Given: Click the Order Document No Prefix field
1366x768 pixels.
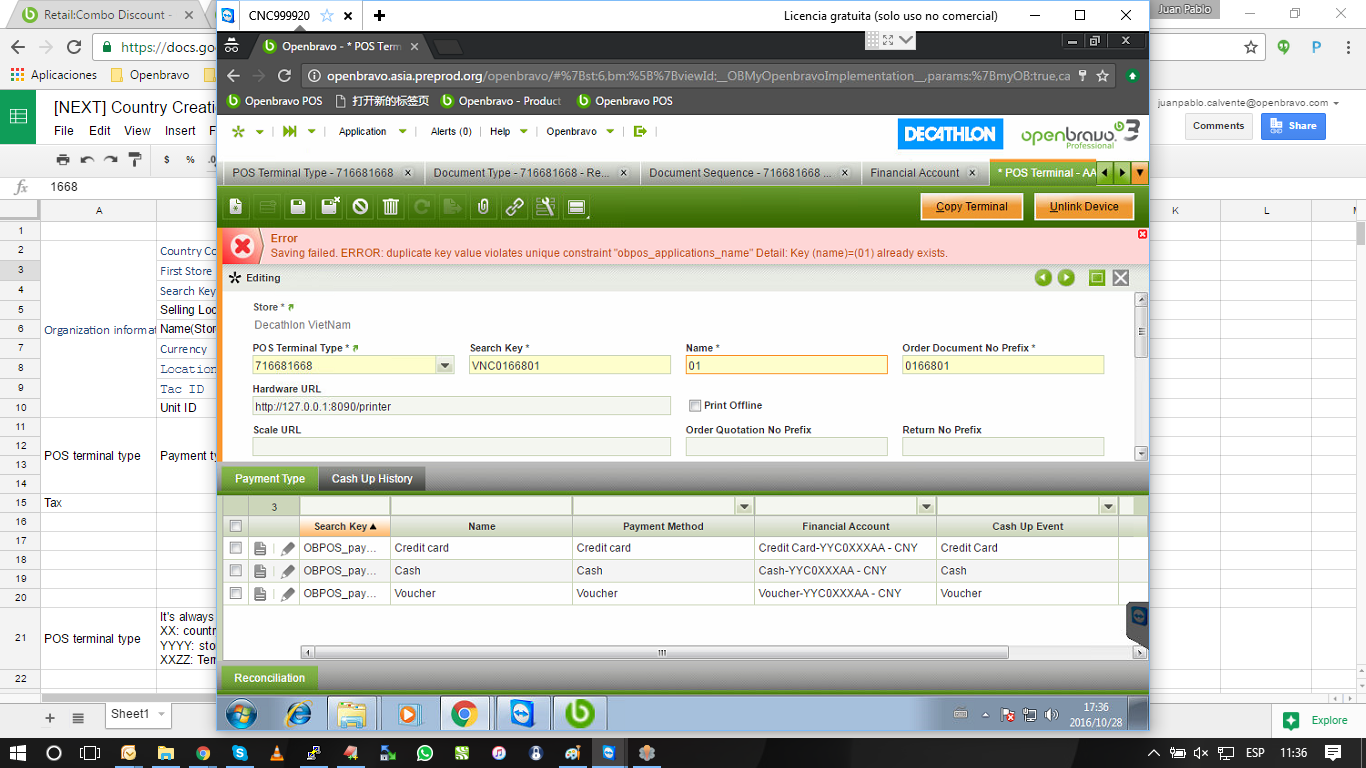Looking at the screenshot, I should pyautogui.click(x=1003, y=366).
